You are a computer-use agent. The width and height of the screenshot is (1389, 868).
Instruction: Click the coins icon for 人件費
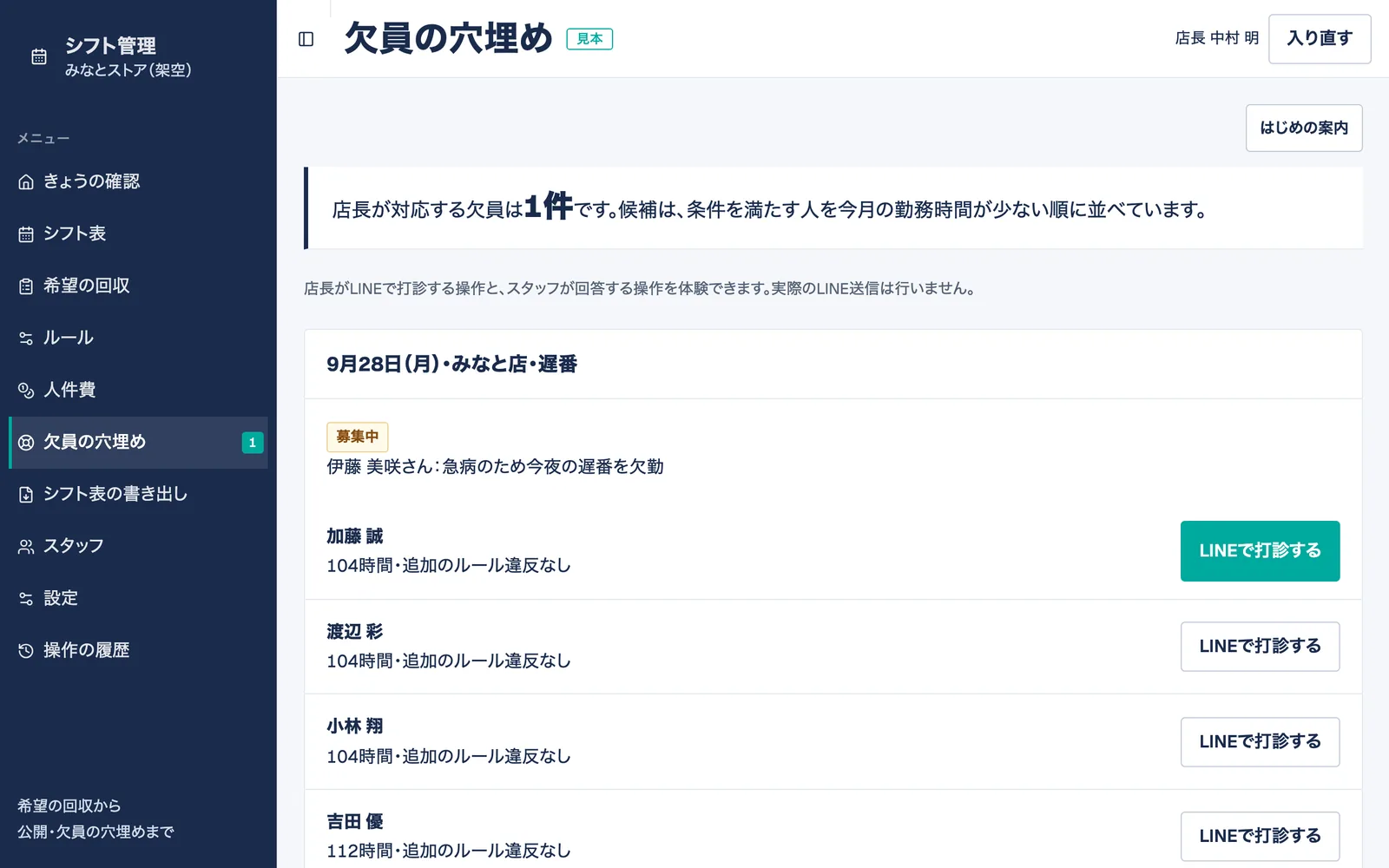[x=26, y=390]
